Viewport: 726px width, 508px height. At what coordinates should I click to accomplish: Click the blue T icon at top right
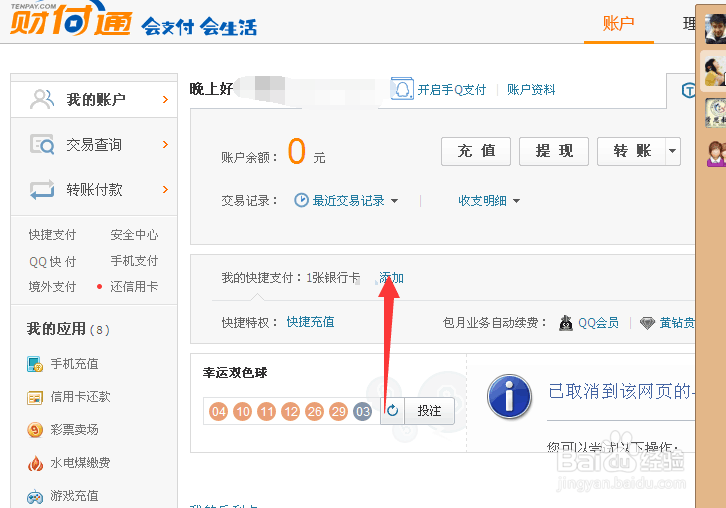688,90
